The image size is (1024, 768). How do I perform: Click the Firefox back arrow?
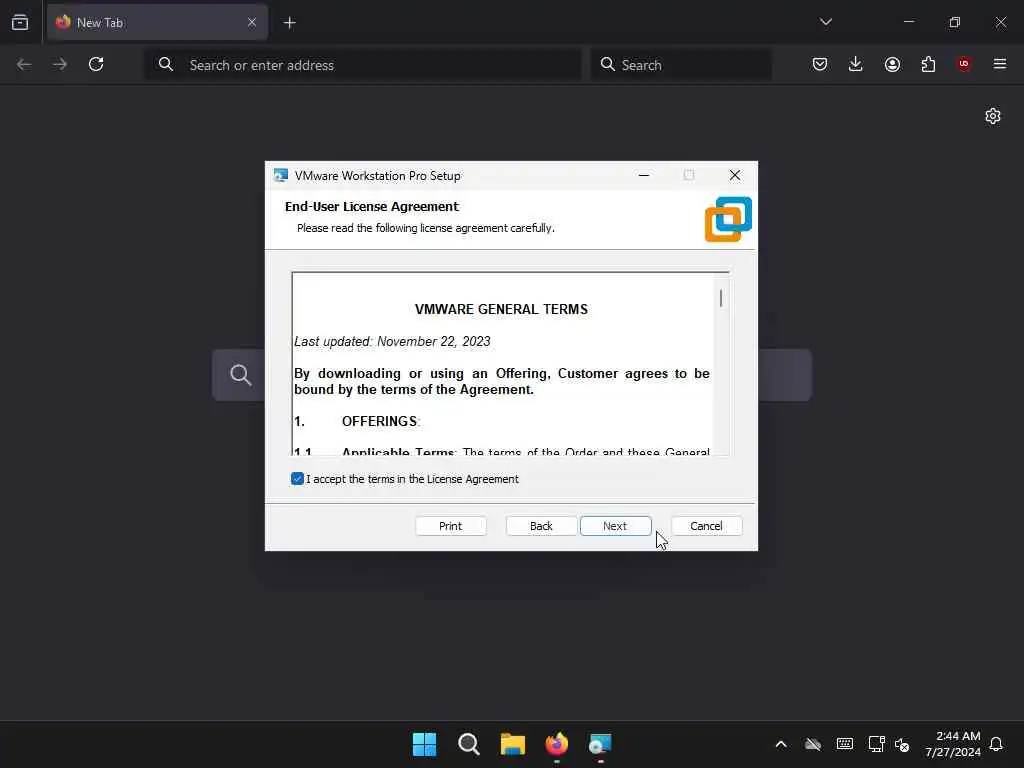click(x=24, y=64)
